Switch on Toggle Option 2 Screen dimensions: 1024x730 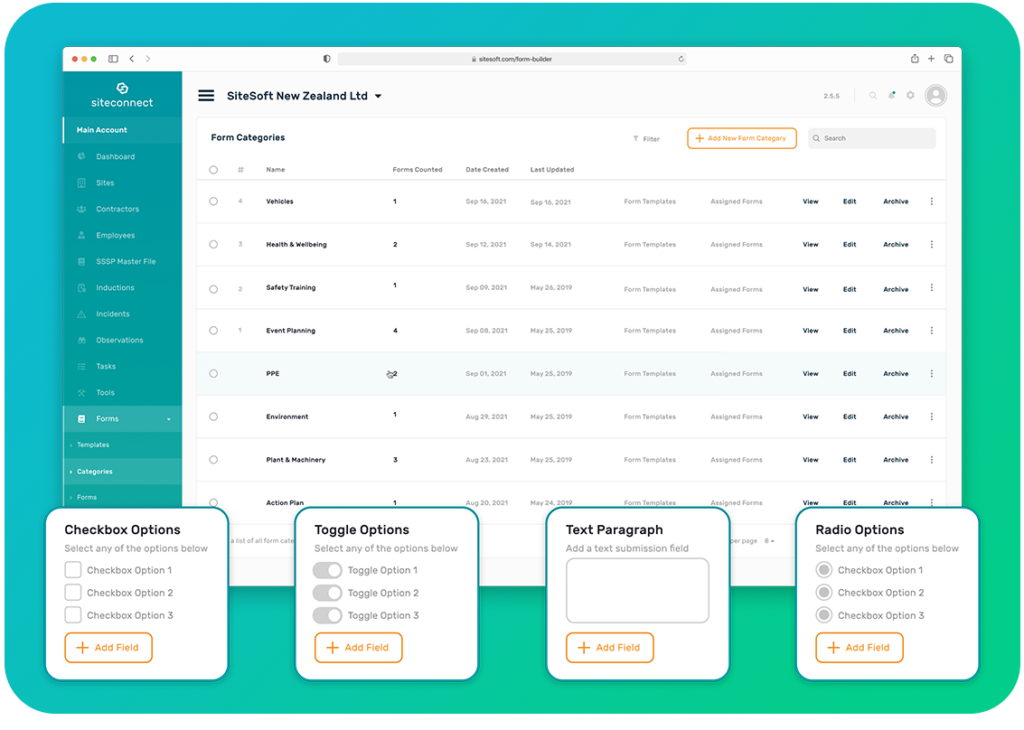pos(327,593)
